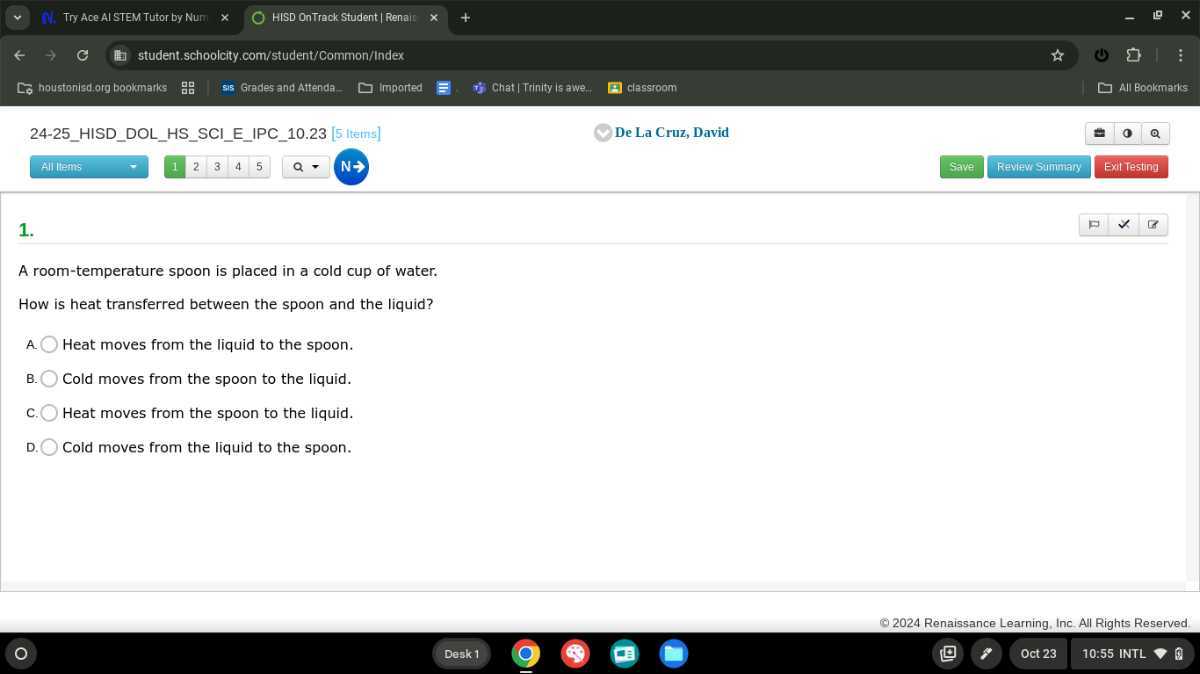The width and height of the screenshot is (1200, 674).
Task: Click the magnifier zoom icon on the right
Action: click(x=1155, y=133)
